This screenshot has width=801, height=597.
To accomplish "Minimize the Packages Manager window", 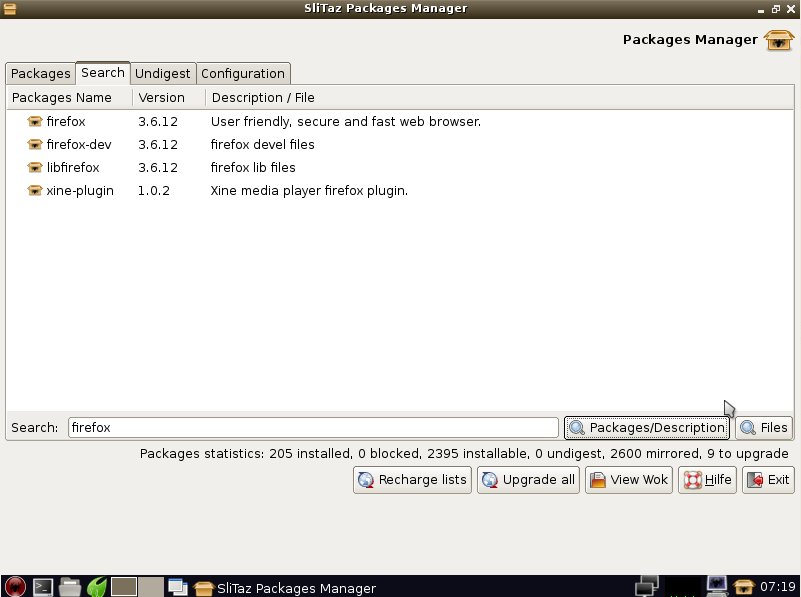I will point(761,9).
